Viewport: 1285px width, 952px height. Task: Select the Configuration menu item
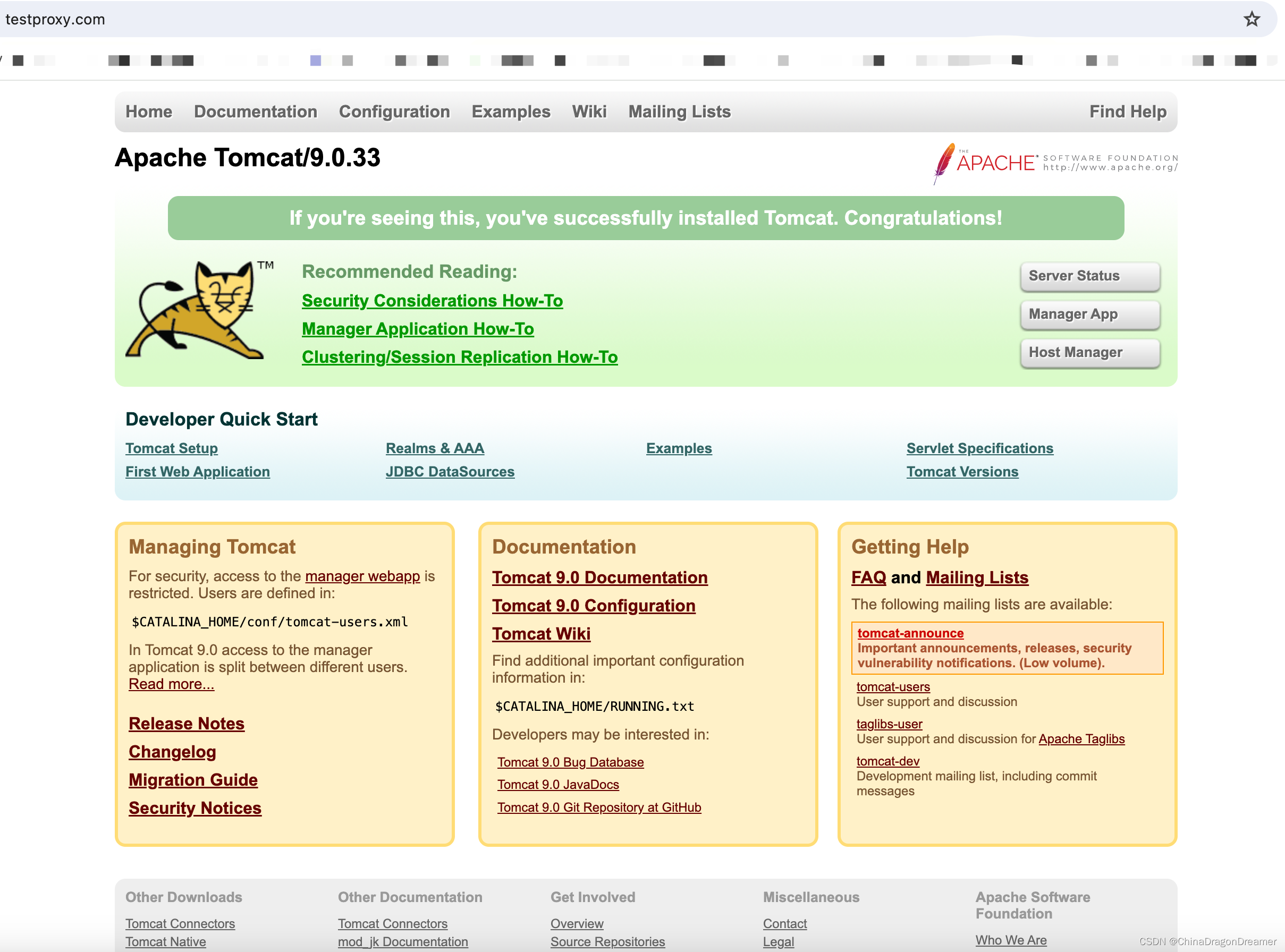pyautogui.click(x=395, y=111)
